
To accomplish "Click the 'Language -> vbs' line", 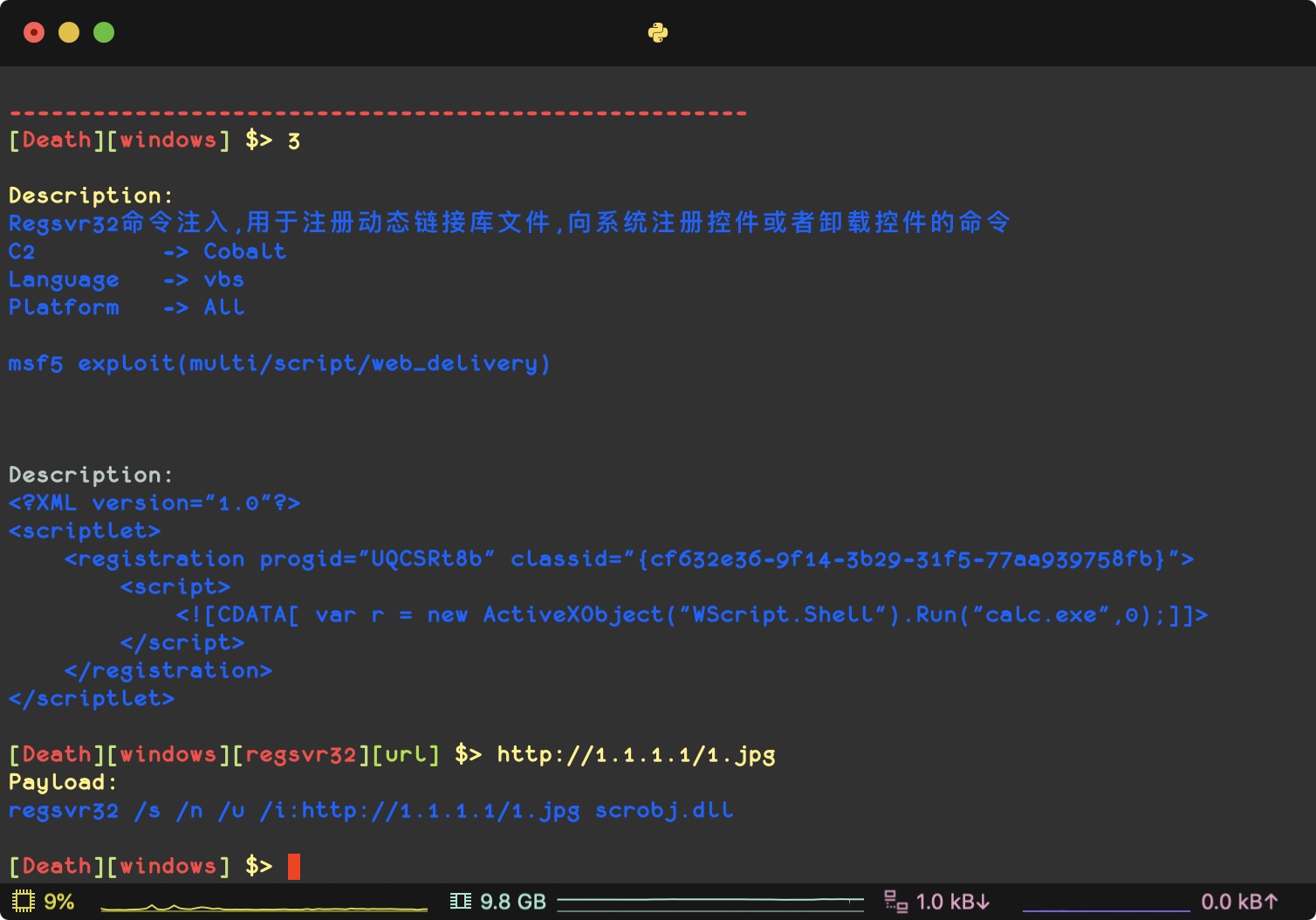I will 127,280.
